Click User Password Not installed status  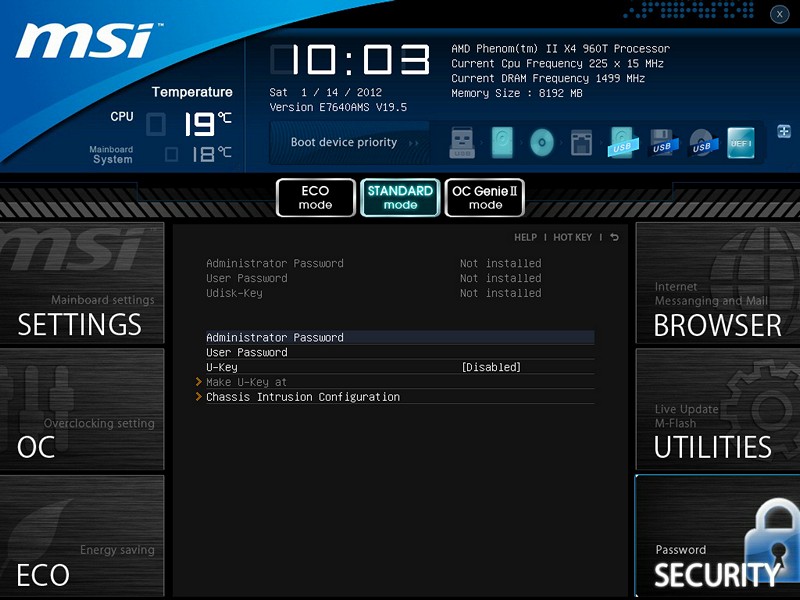(x=501, y=278)
